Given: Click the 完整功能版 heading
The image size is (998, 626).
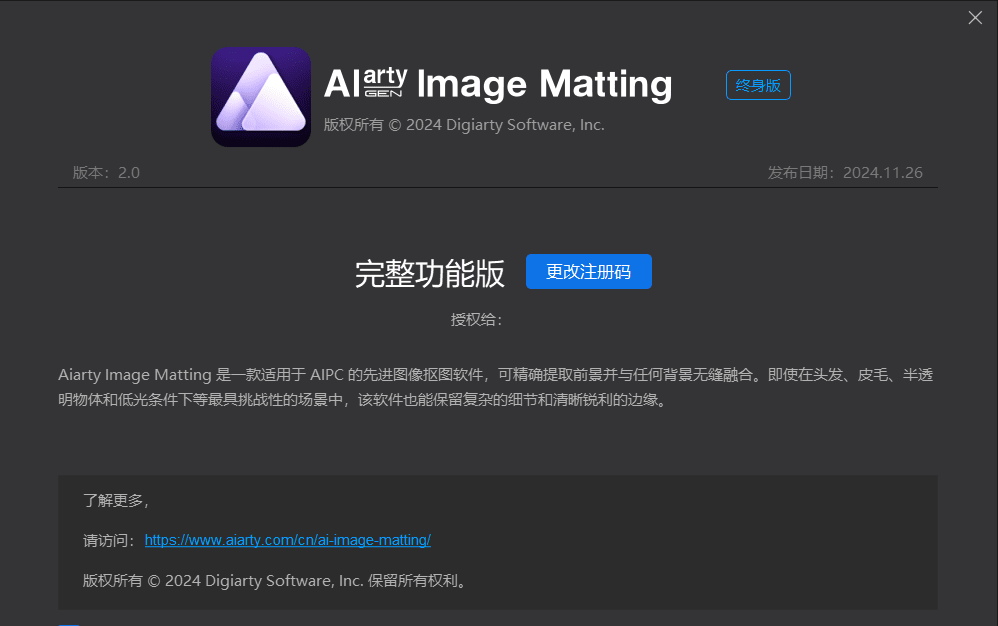Looking at the screenshot, I should coord(430,273).
